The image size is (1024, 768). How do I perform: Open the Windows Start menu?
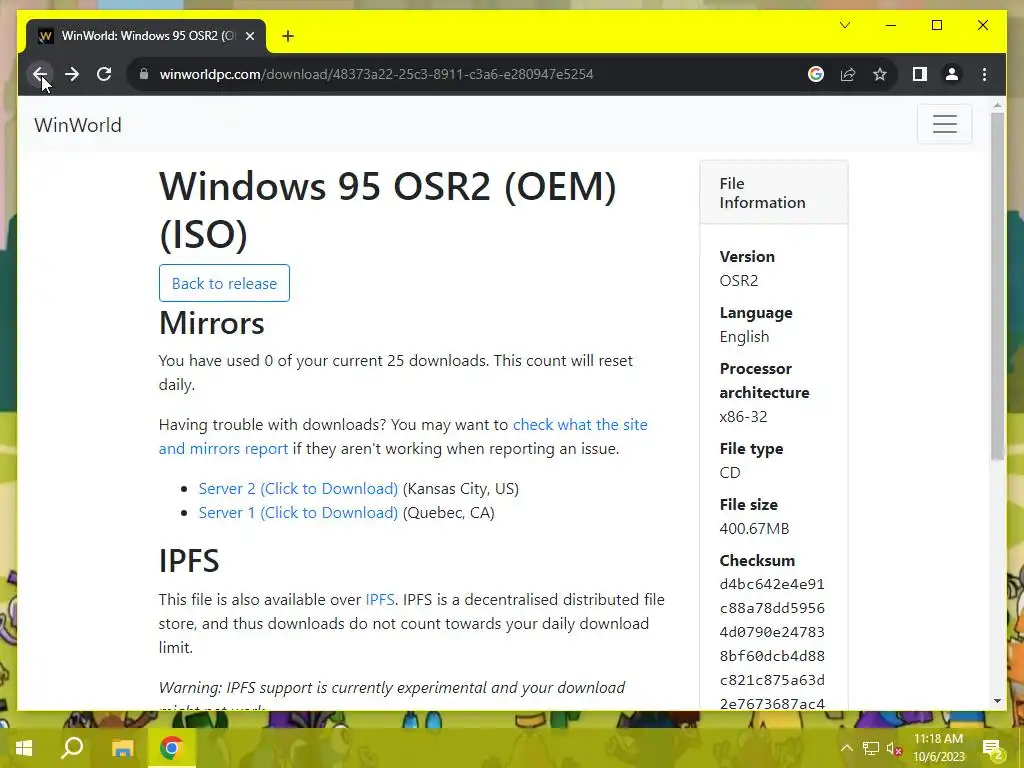click(24, 748)
